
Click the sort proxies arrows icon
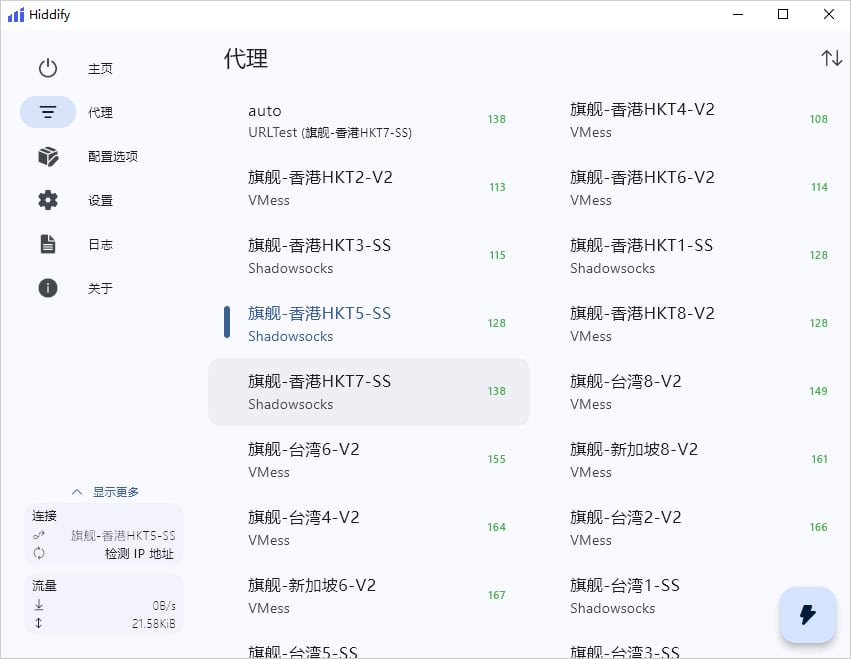(831, 58)
